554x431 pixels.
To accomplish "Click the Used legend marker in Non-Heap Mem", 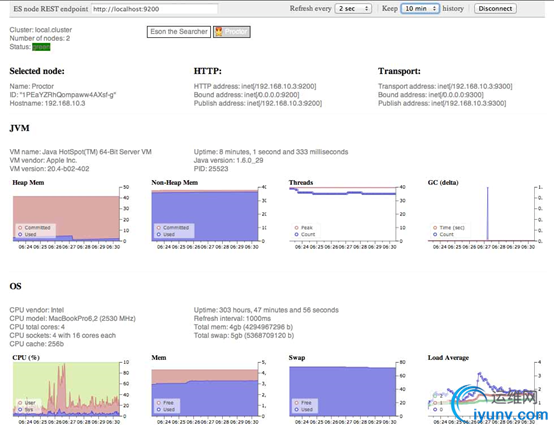I will [x=159, y=235].
